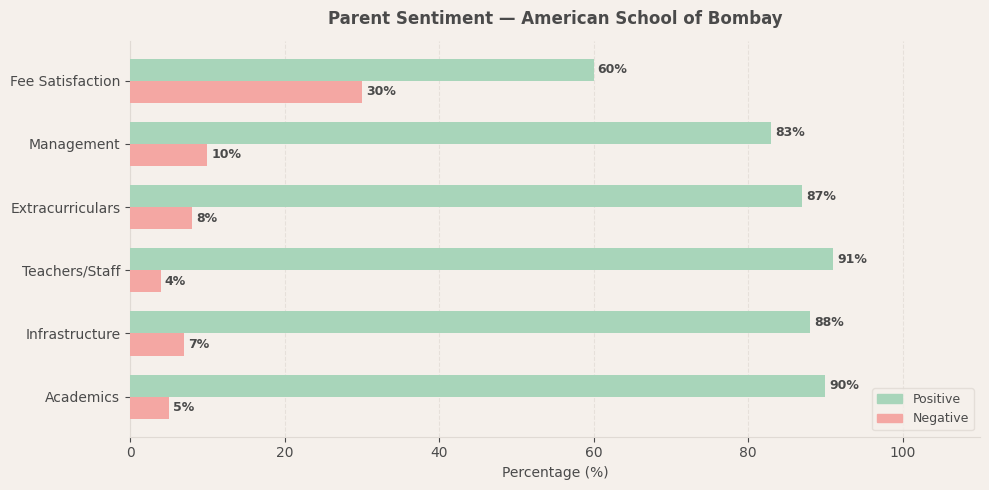
Task: Click the pink Negative legend swatch
Action: pos(889,418)
